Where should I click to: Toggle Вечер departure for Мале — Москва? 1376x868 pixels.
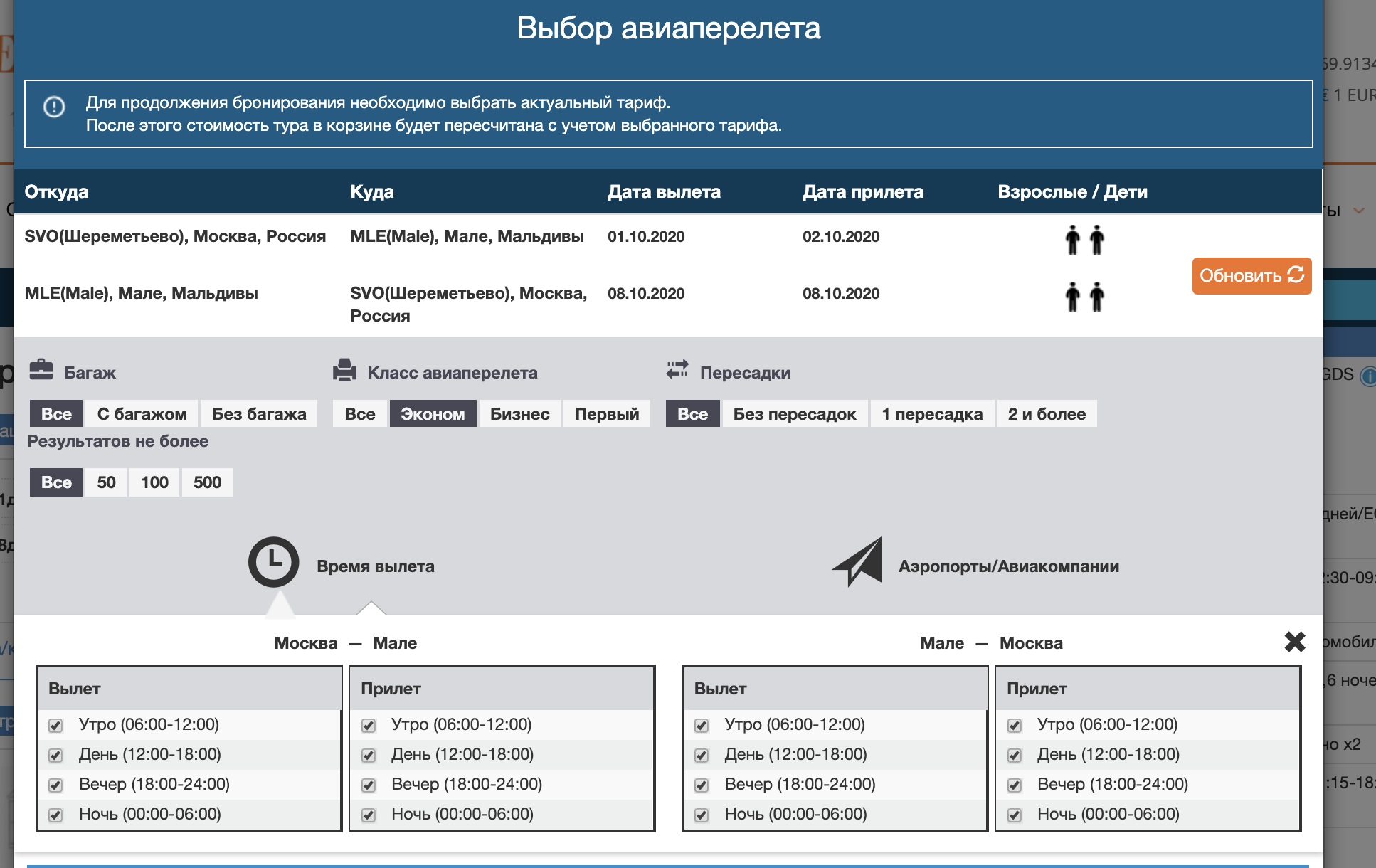pos(702,785)
